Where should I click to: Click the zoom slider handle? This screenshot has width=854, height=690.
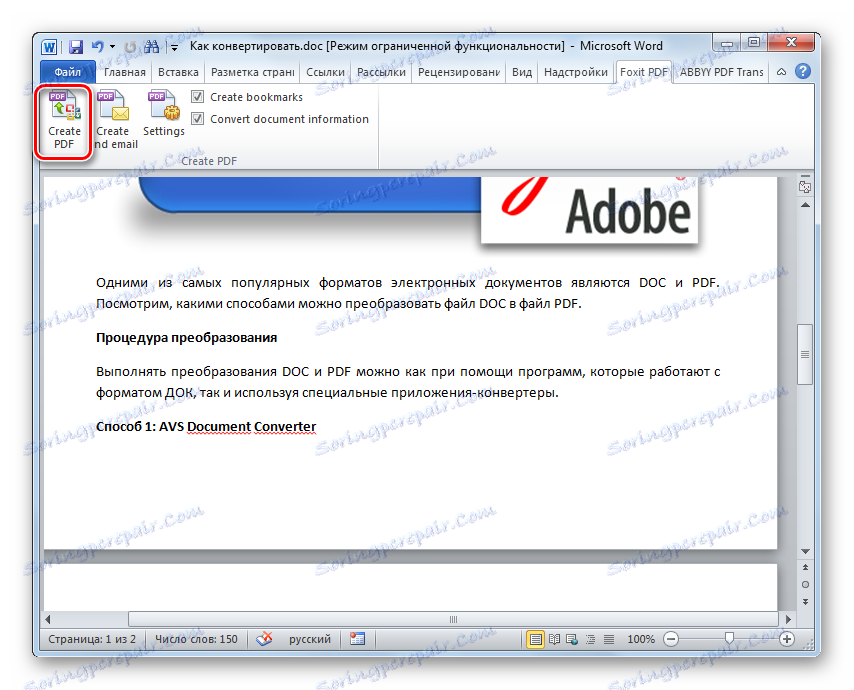[729, 638]
